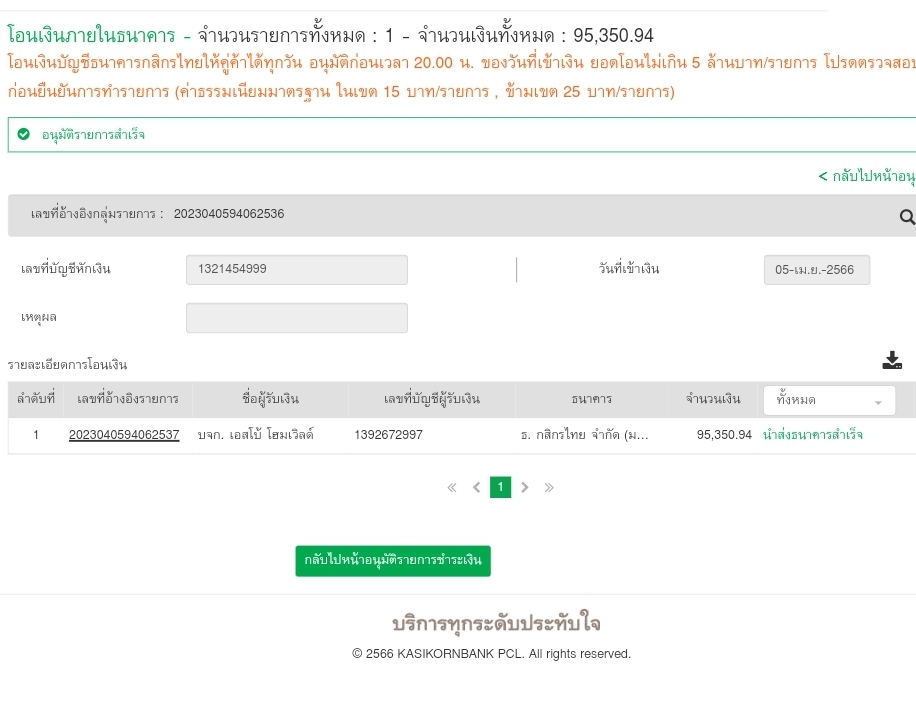916x705 pixels.
Task: Click the ธนาคาร column header
Action: 592,400
